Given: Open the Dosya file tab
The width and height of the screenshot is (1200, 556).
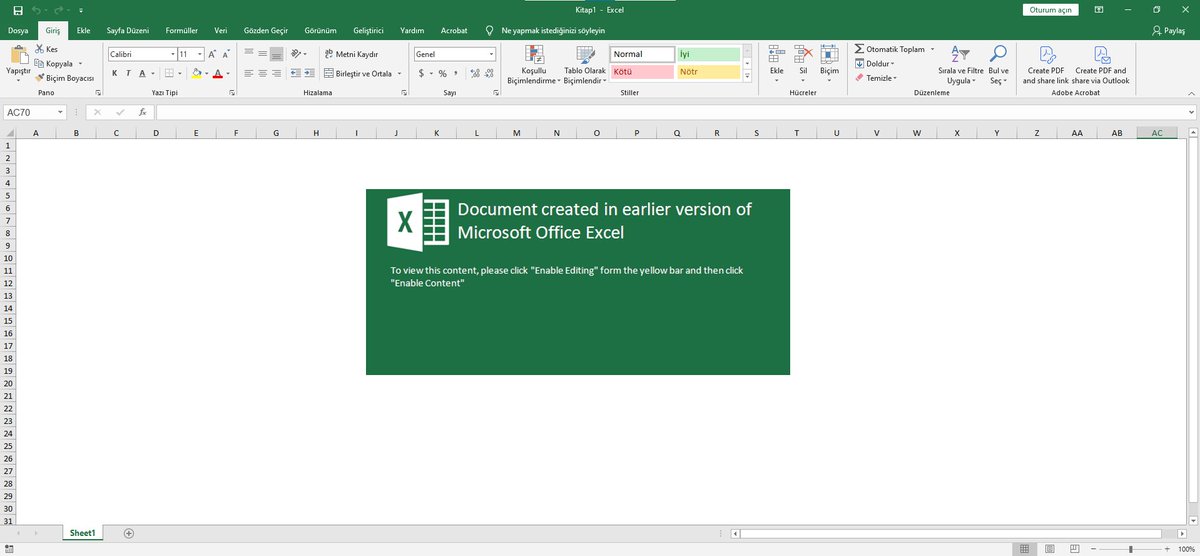Looking at the screenshot, I should pyautogui.click(x=18, y=31).
